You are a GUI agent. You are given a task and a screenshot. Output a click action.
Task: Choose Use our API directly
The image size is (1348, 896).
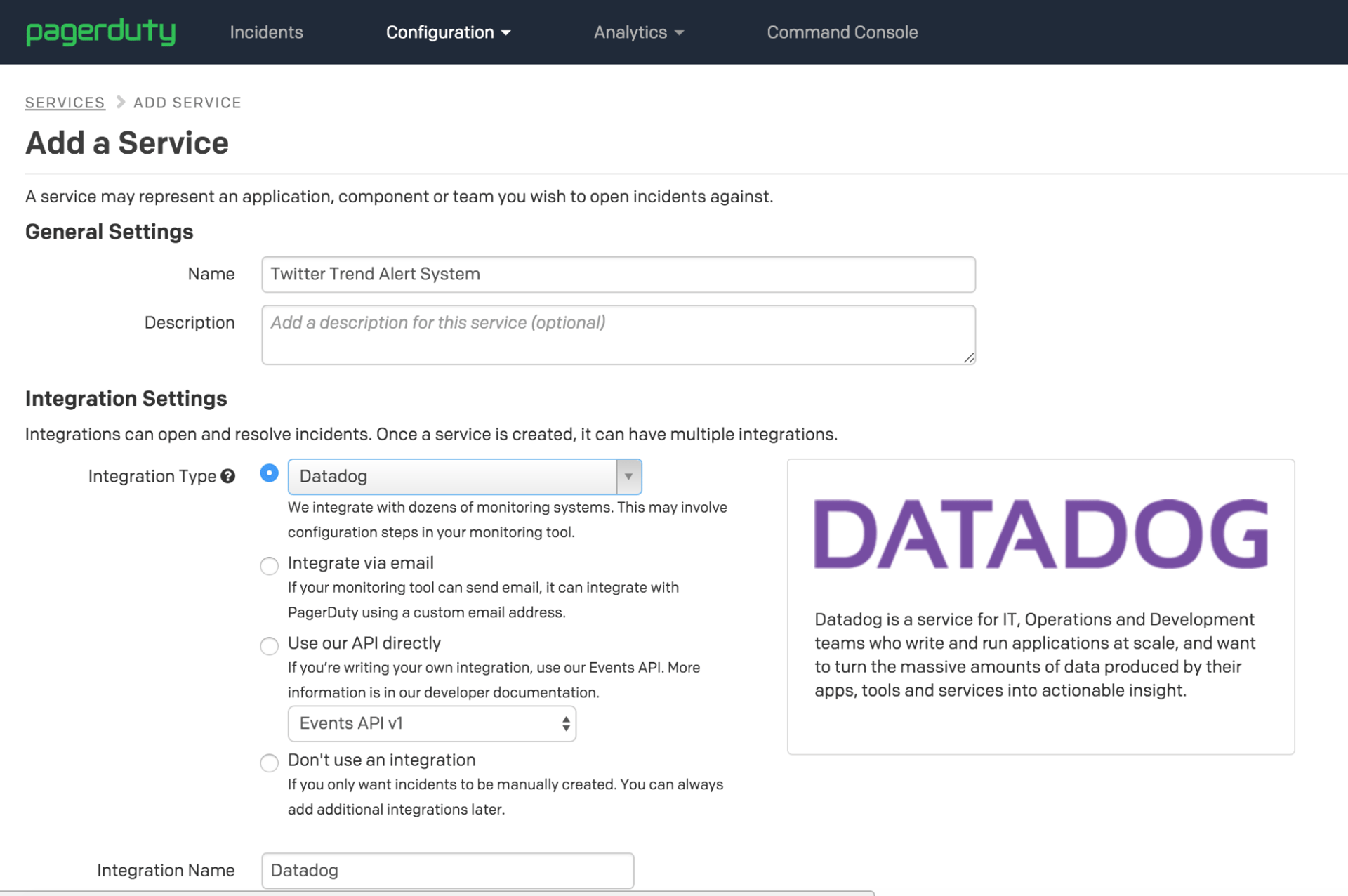click(269, 645)
